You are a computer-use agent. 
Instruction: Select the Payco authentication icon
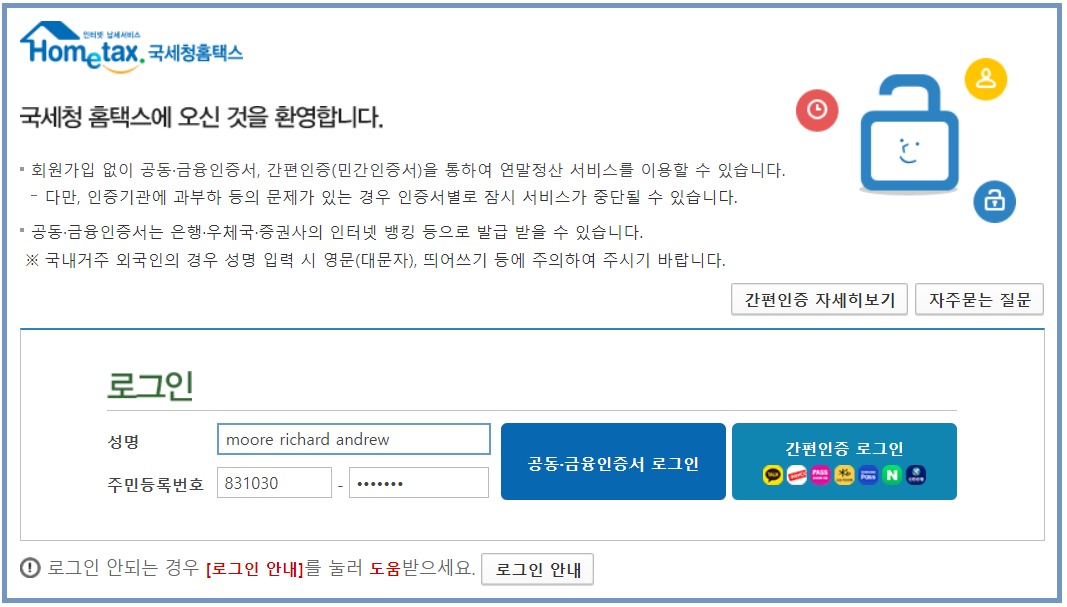[x=797, y=474]
